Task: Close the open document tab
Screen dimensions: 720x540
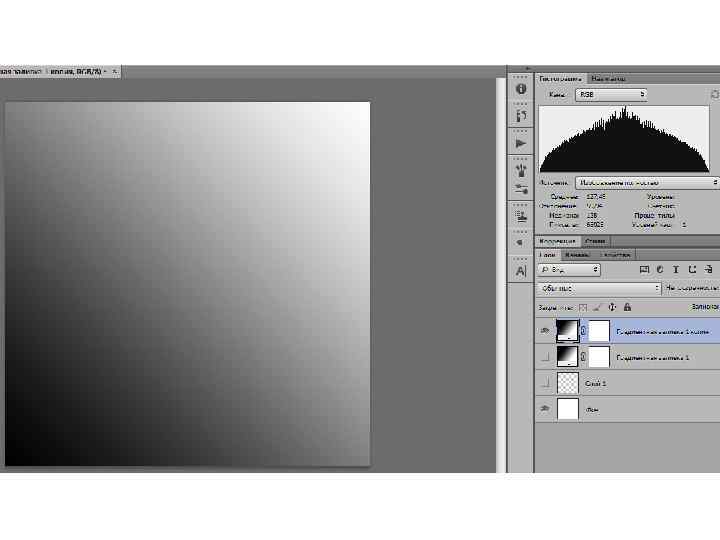Action: pos(115,72)
